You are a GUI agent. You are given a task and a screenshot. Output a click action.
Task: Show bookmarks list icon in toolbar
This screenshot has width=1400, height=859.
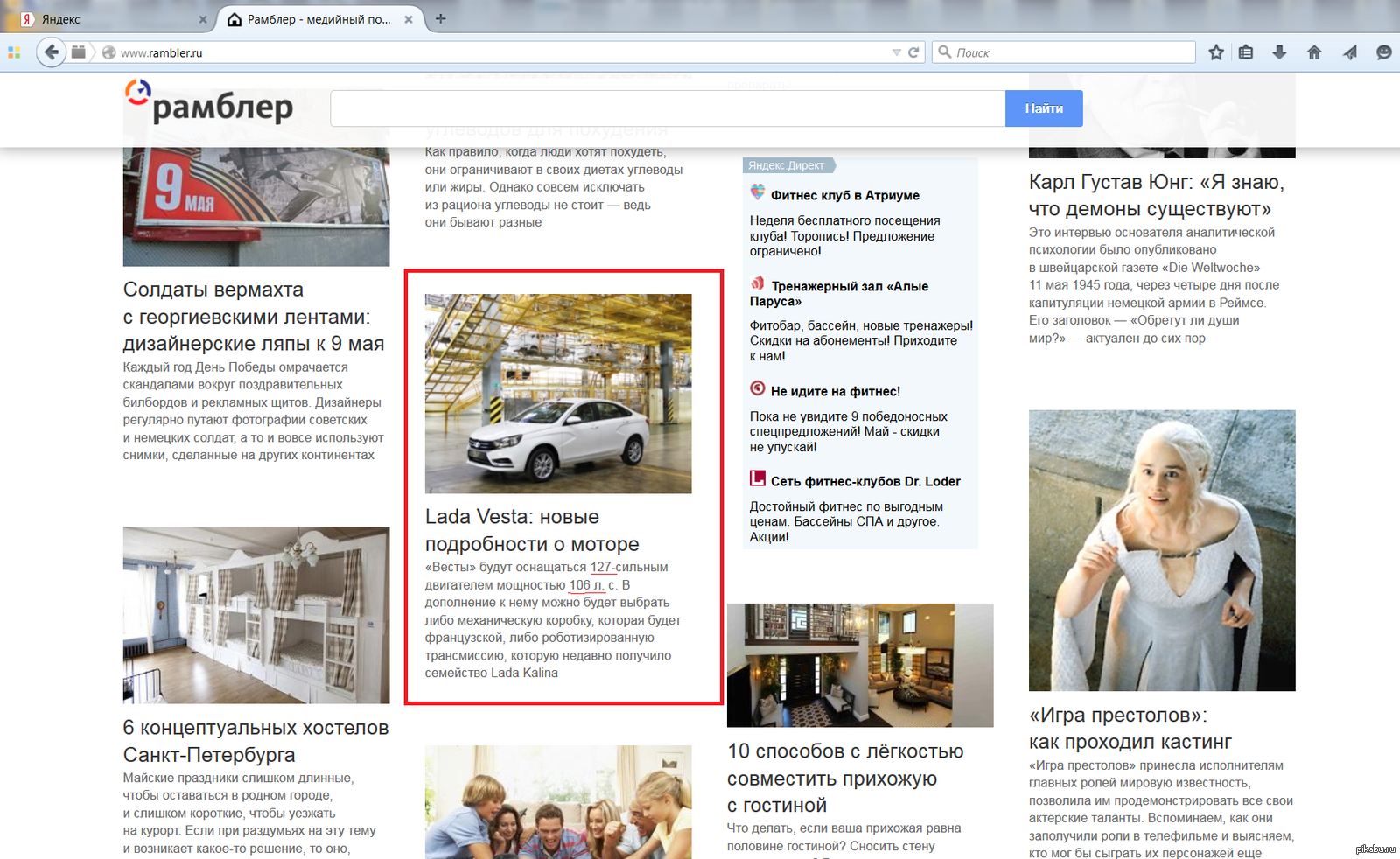tap(1246, 52)
